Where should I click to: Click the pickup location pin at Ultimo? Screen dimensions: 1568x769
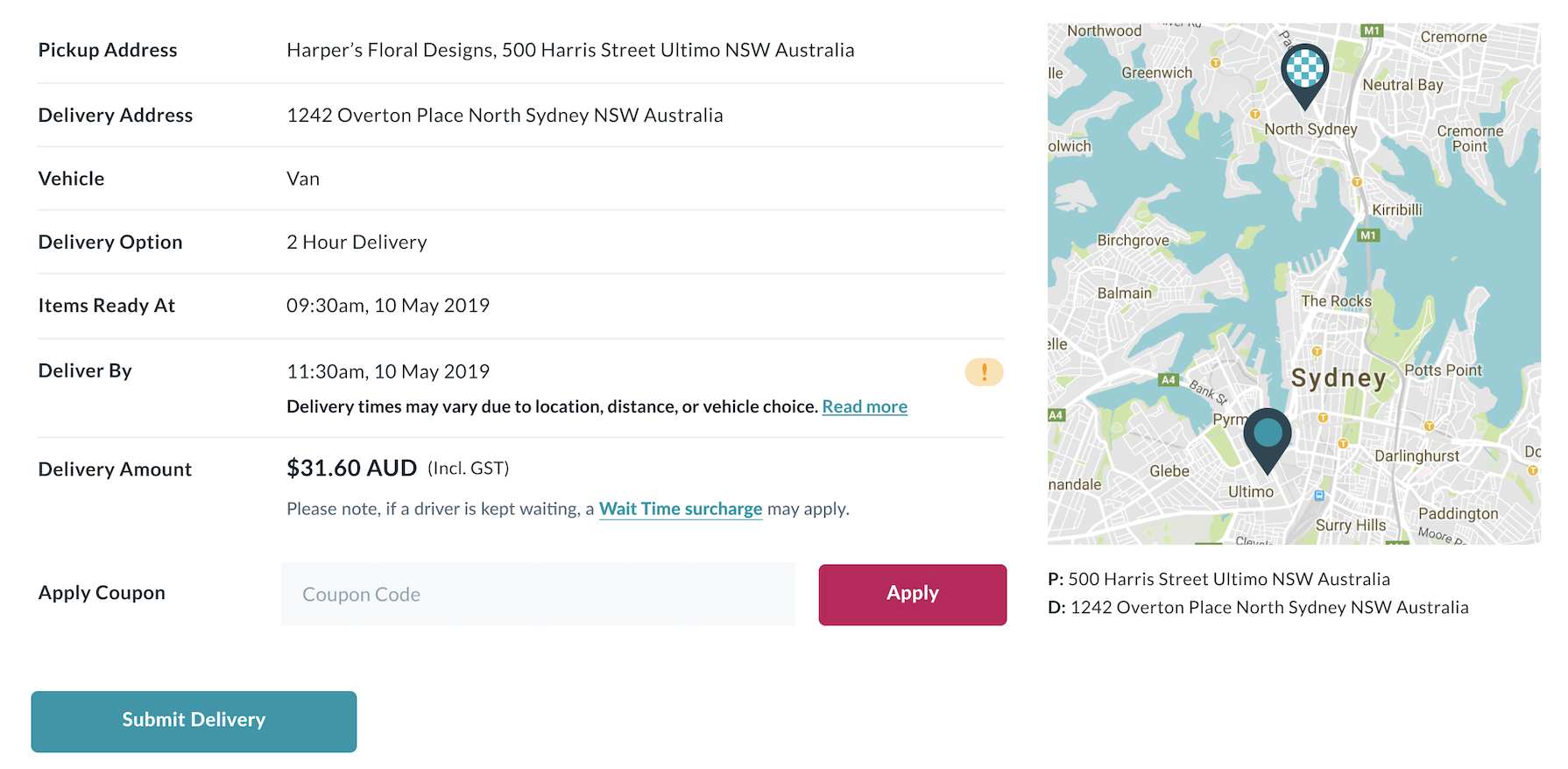(1268, 441)
